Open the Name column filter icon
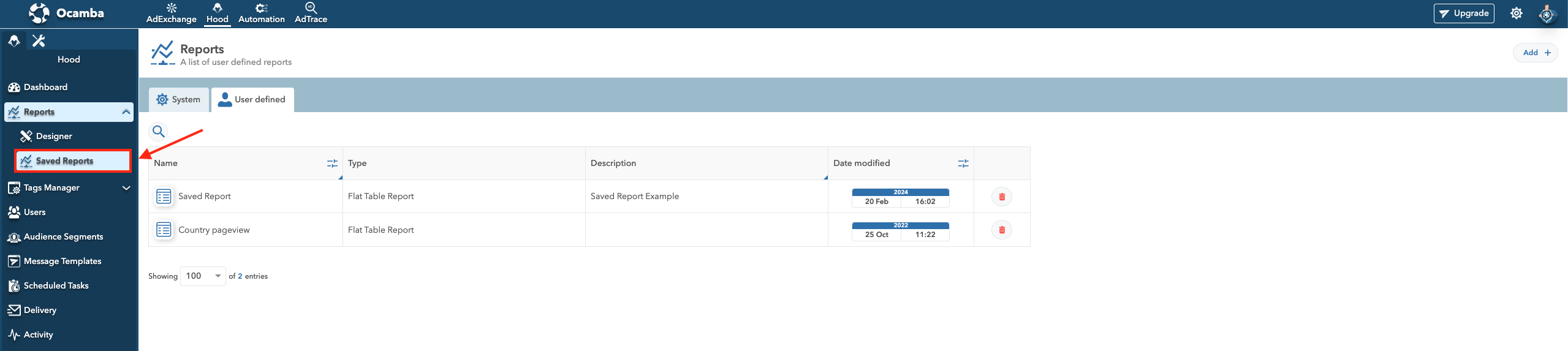 click(x=332, y=164)
